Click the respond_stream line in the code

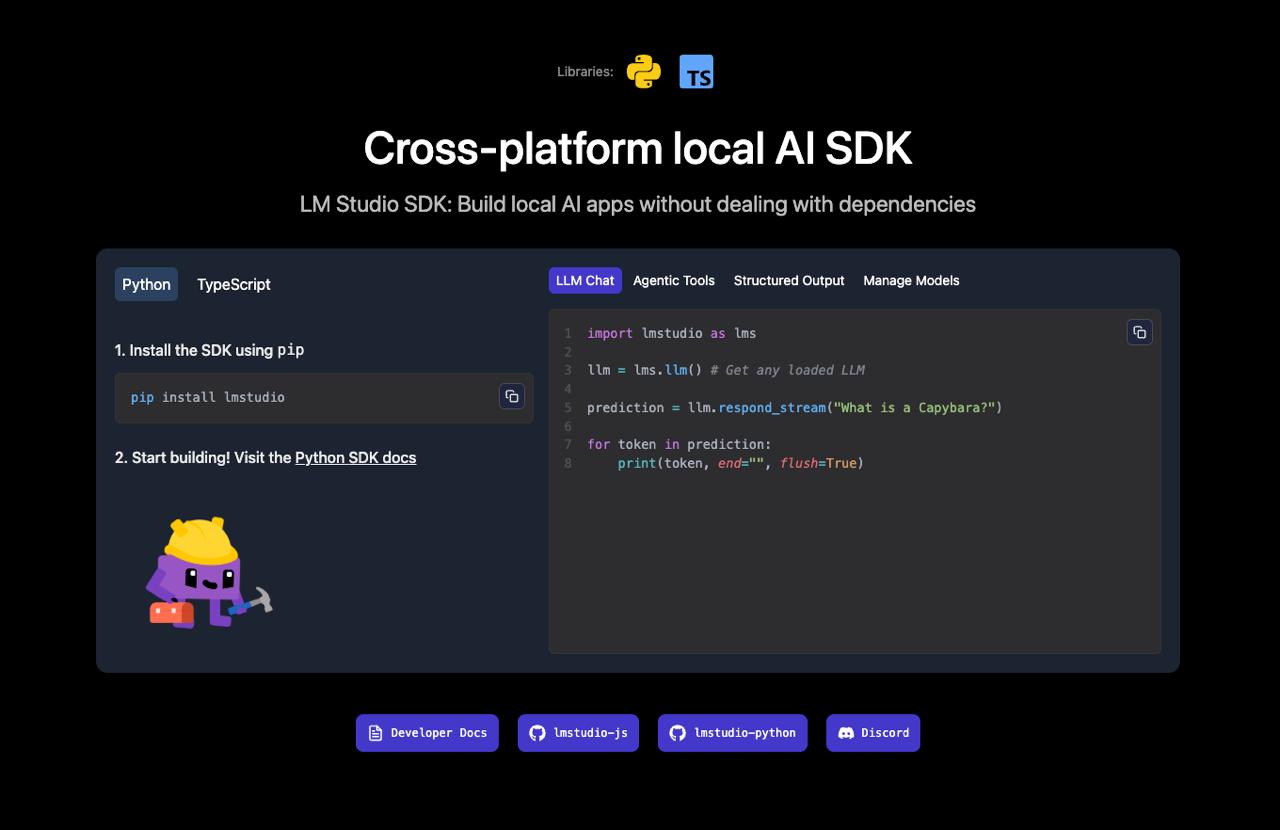(794, 408)
